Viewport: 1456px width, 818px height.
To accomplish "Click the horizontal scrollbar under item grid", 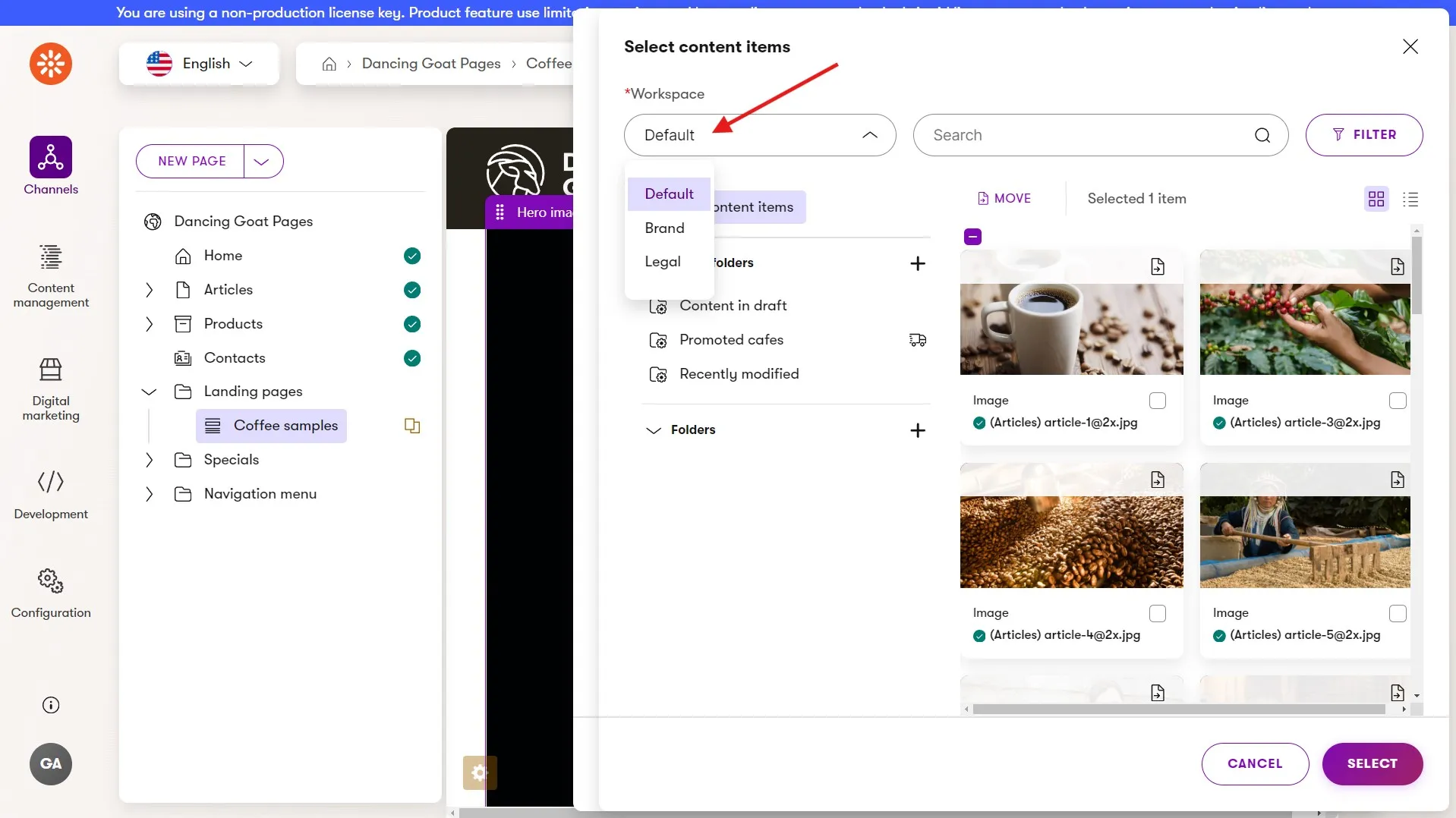I will [x=1178, y=709].
